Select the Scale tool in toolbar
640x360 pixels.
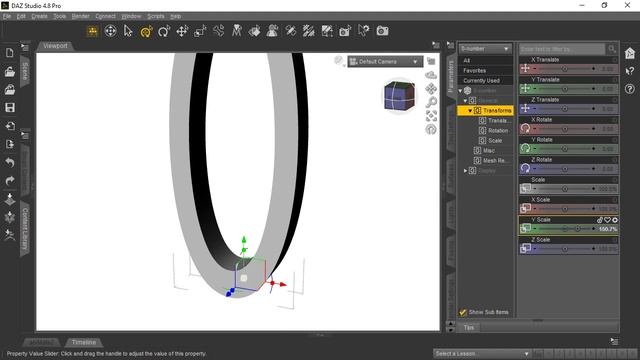pos(200,31)
